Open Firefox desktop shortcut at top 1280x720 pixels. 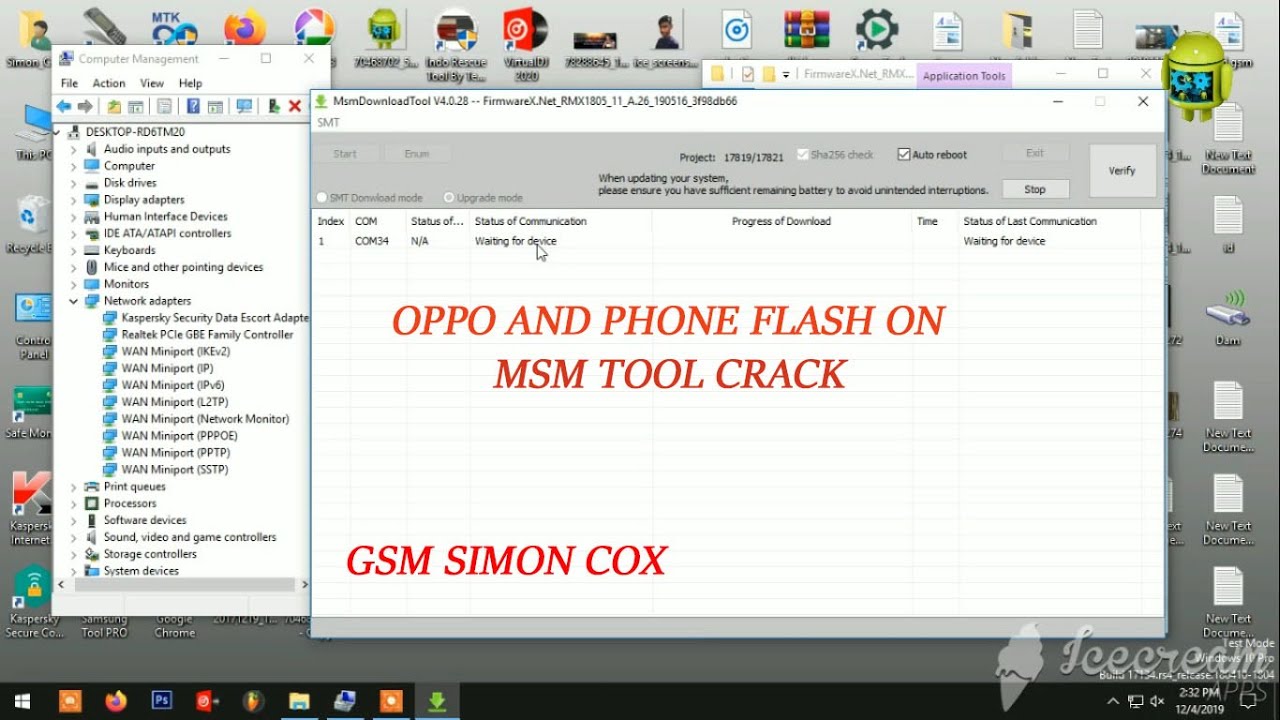point(245,28)
